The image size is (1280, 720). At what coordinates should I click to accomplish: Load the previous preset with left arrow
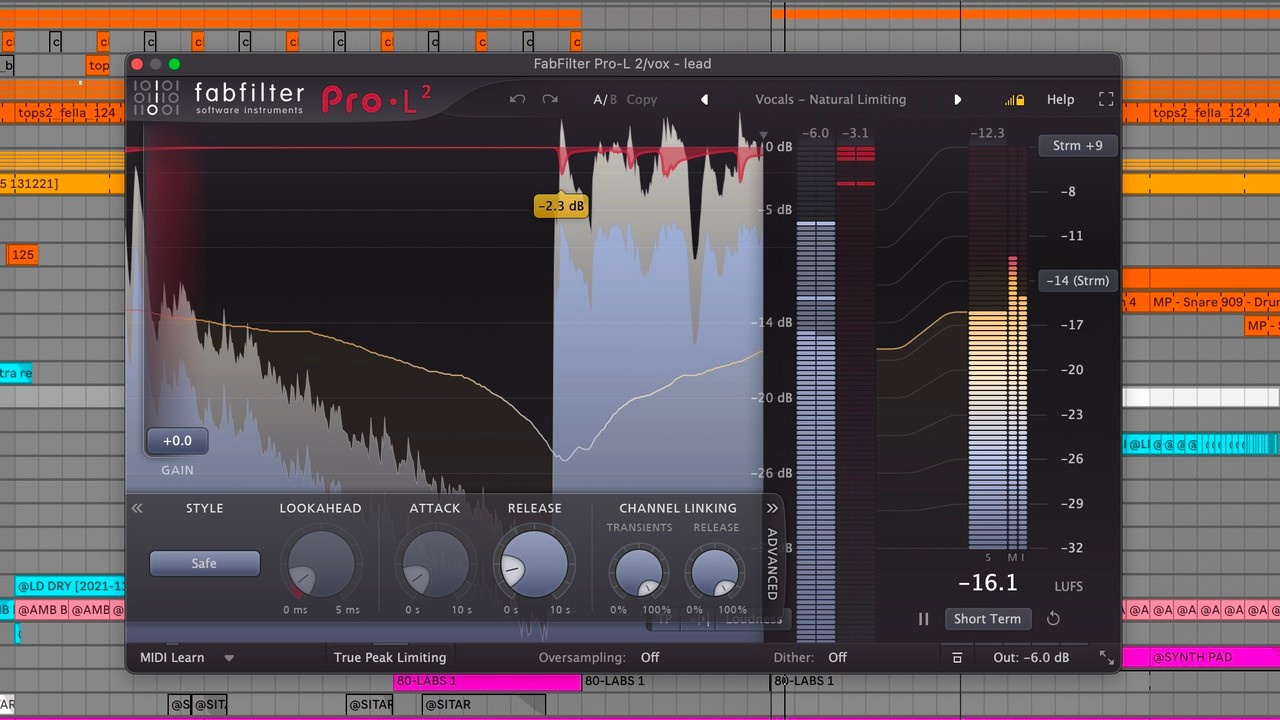click(x=704, y=99)
